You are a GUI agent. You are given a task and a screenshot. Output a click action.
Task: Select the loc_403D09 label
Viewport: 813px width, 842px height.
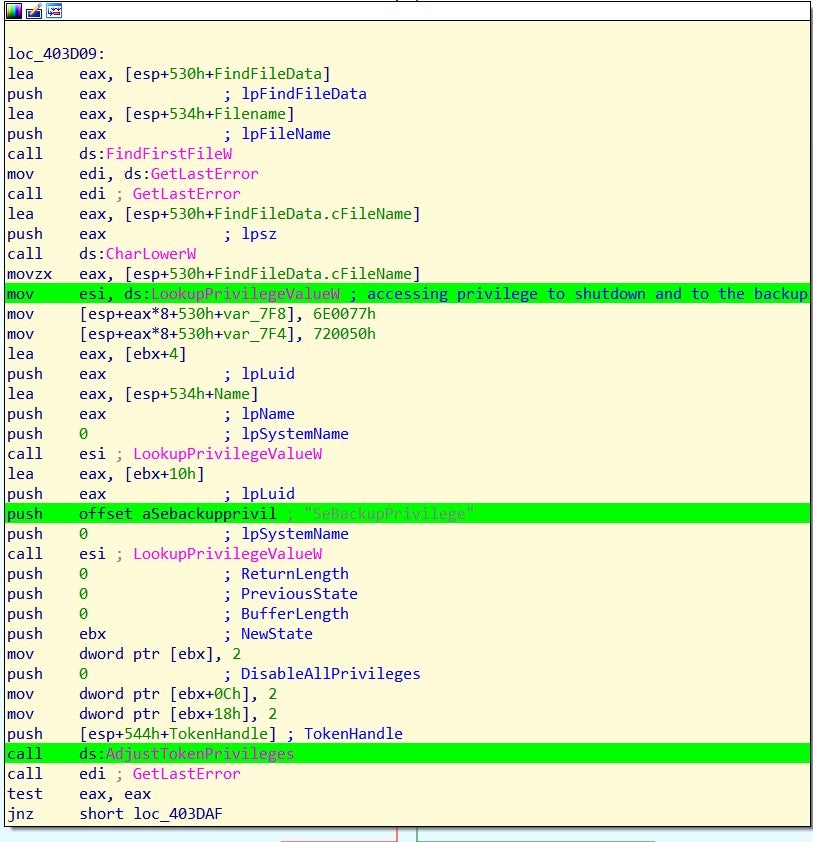coord(56,54)
